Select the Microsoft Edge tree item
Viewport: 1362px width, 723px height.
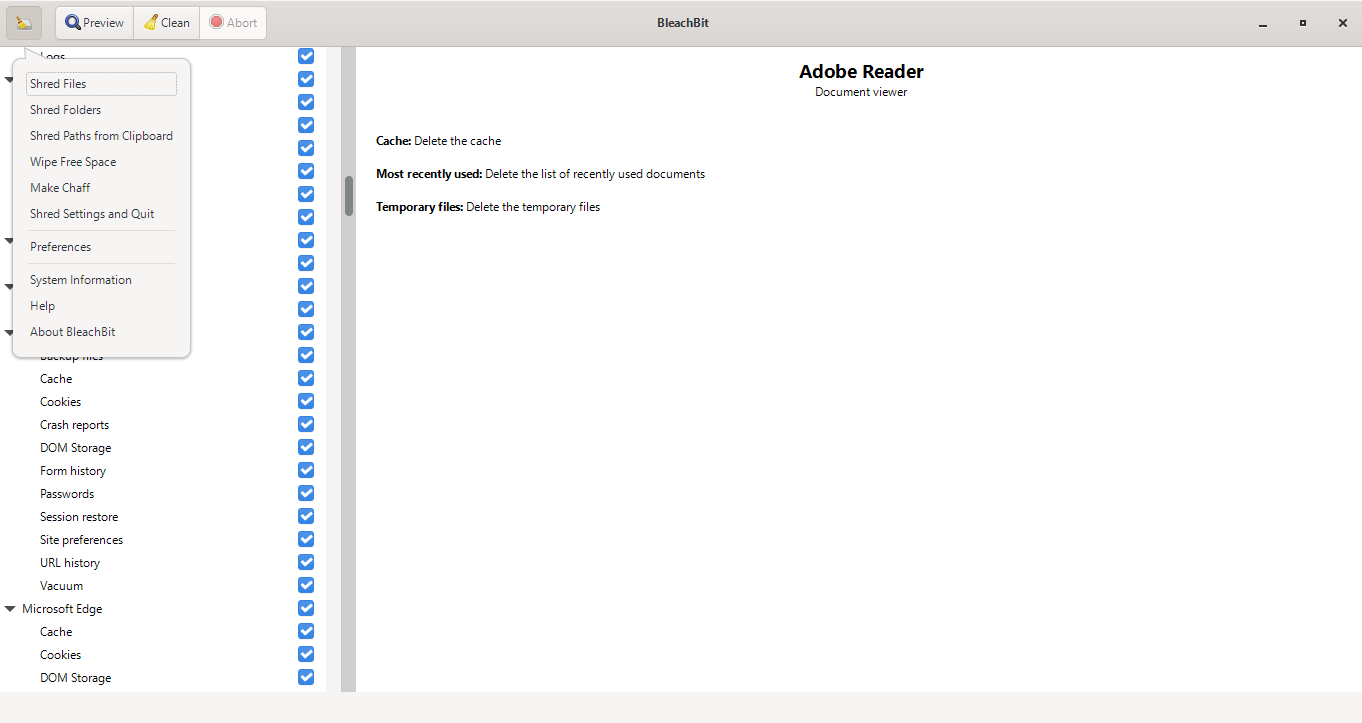[x=62, y=609]
